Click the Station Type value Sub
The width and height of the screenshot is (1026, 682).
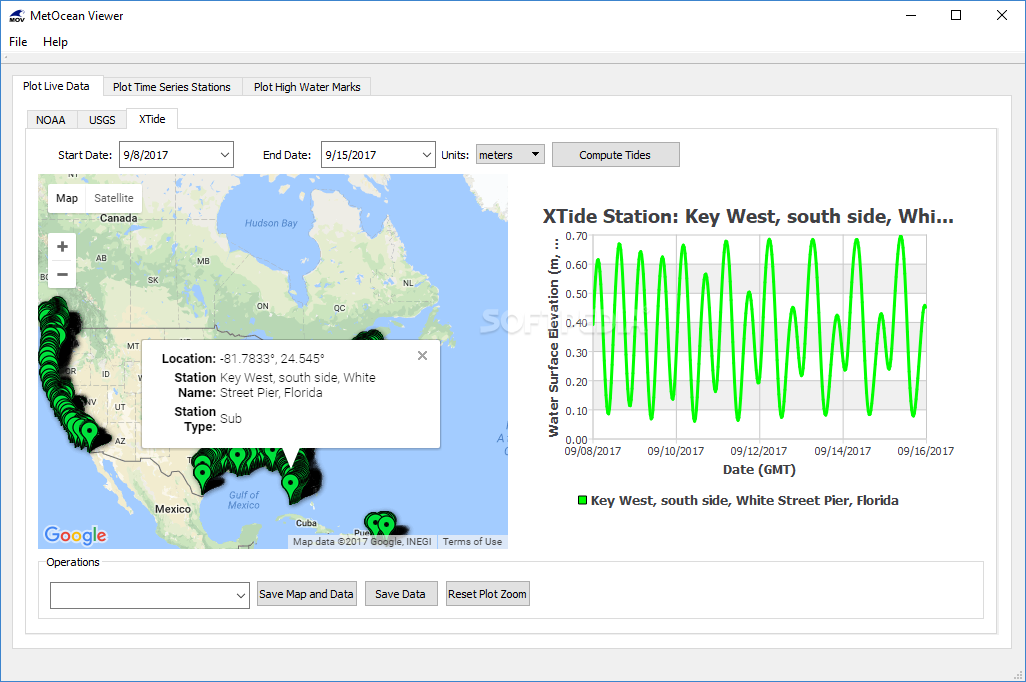click(230, 419)
